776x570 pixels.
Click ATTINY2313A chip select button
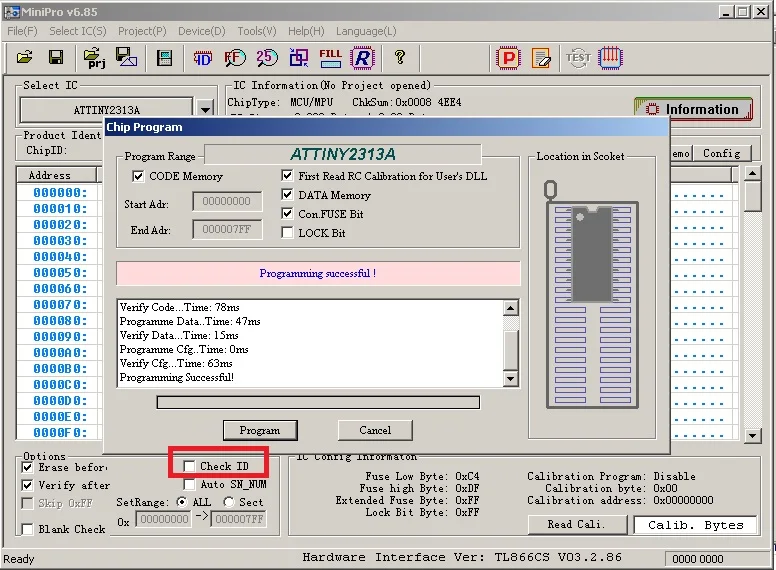point(106,110)
